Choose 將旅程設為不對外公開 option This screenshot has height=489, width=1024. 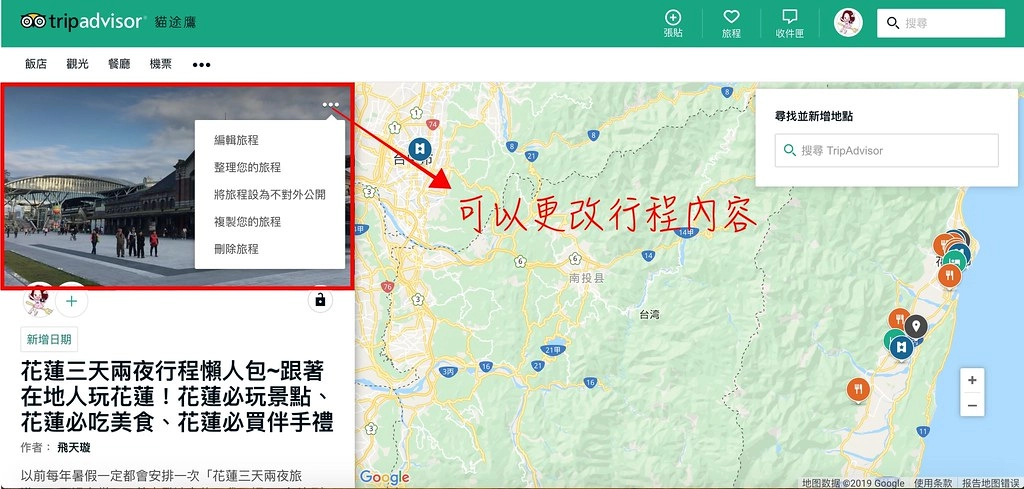(270, 195)
